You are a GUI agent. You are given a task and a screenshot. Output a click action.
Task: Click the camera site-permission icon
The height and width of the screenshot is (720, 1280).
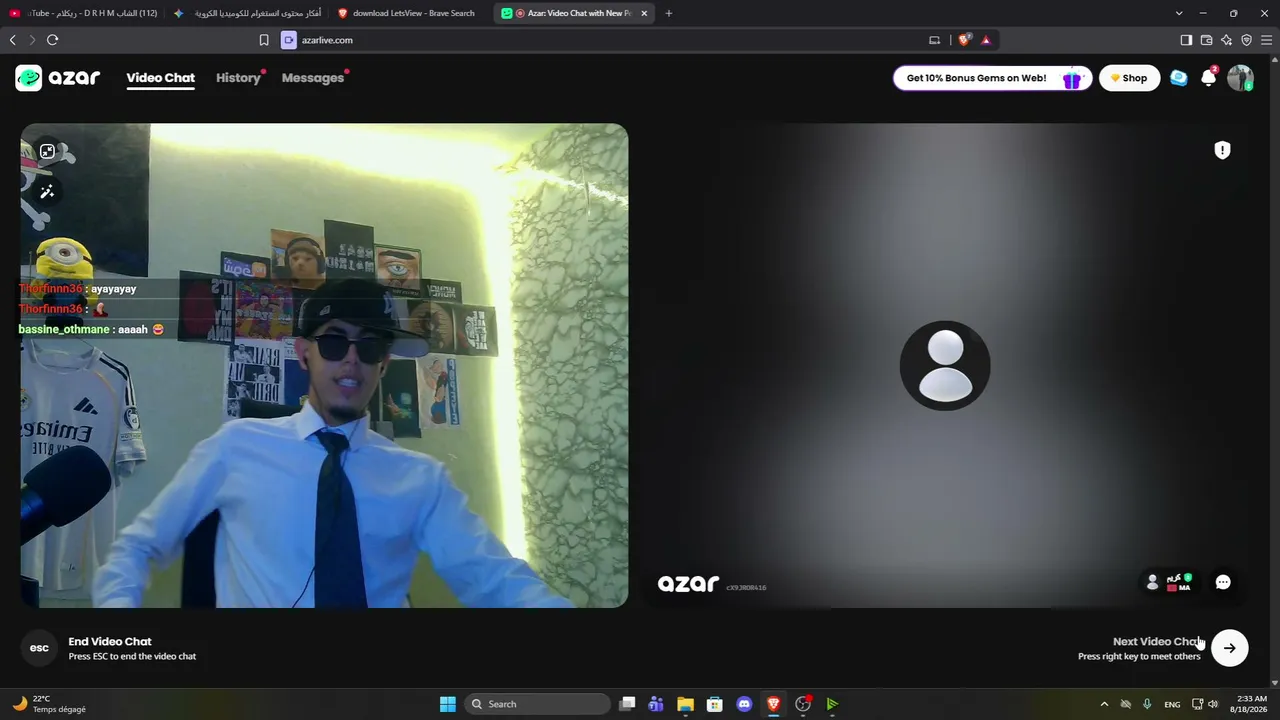(x=289, y=40)
